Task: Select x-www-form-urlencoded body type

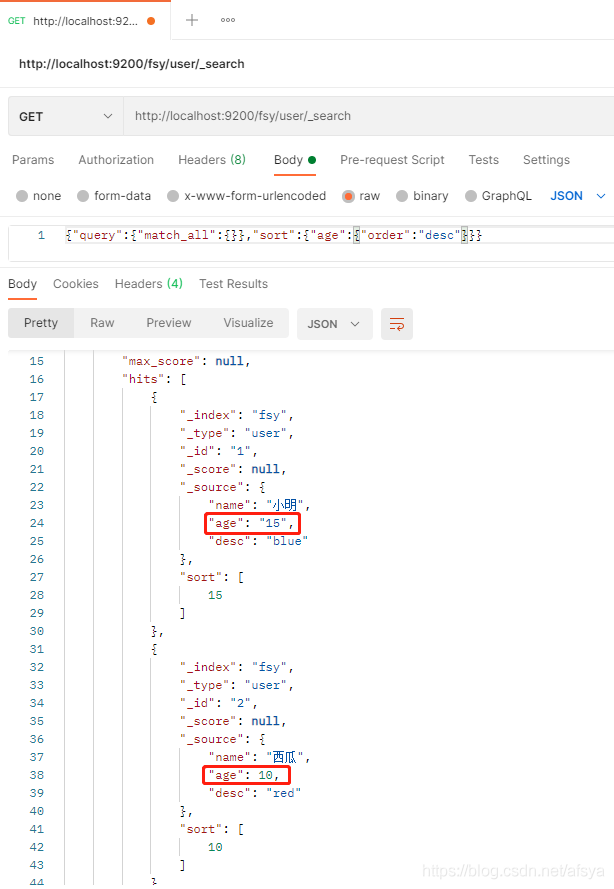Action: 173,196
